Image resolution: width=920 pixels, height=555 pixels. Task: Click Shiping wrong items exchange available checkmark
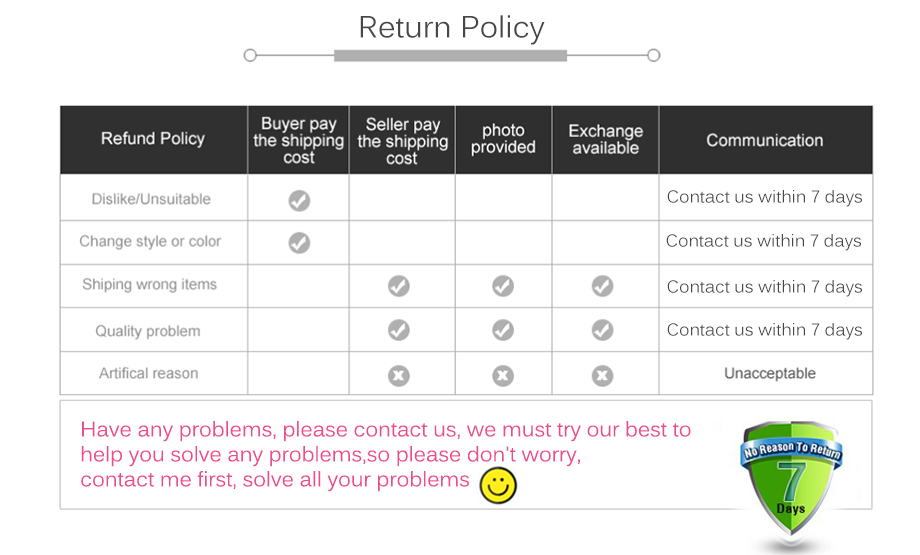click(602, 287)
